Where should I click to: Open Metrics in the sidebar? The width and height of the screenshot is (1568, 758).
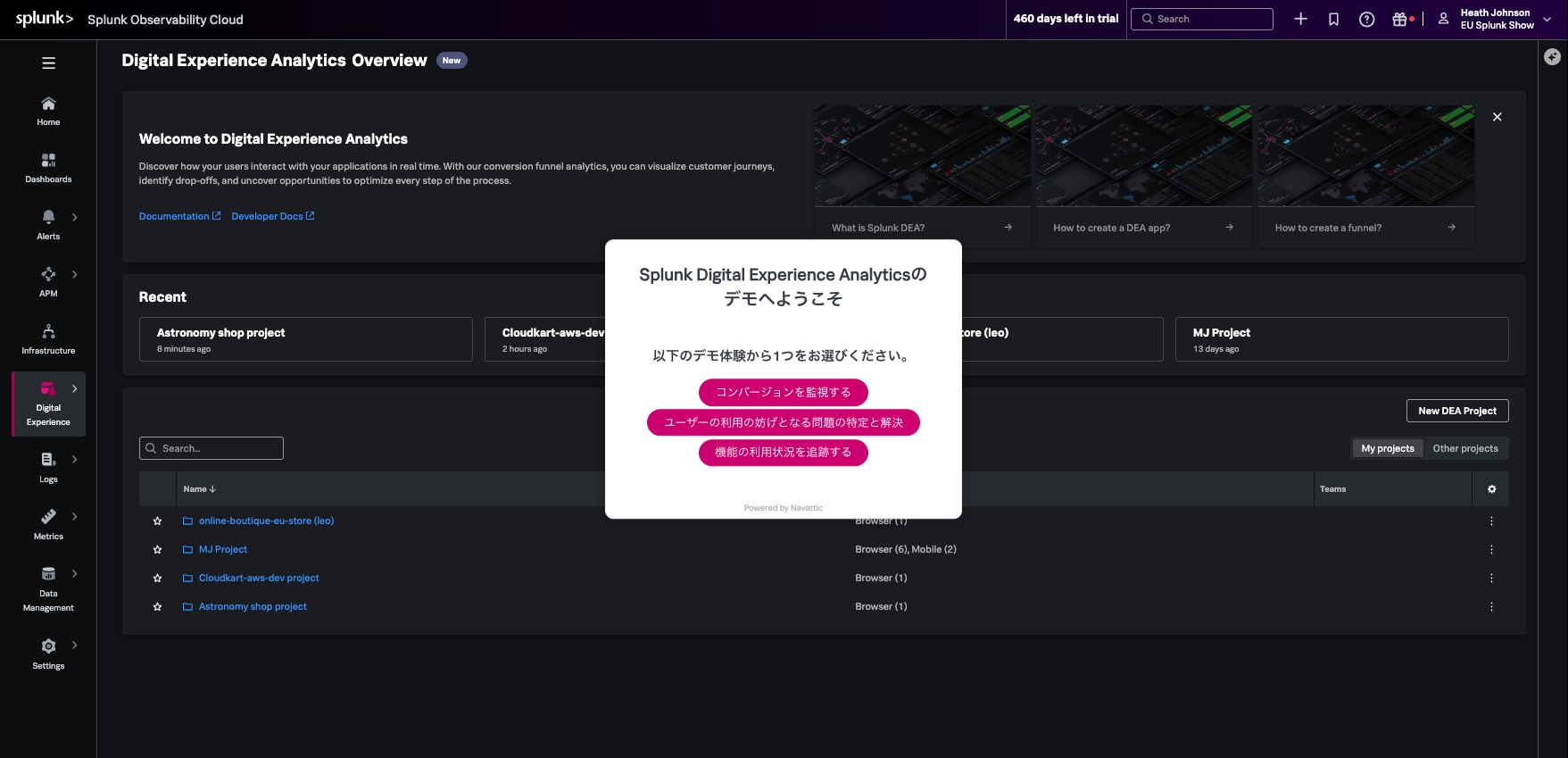point(48,525)
